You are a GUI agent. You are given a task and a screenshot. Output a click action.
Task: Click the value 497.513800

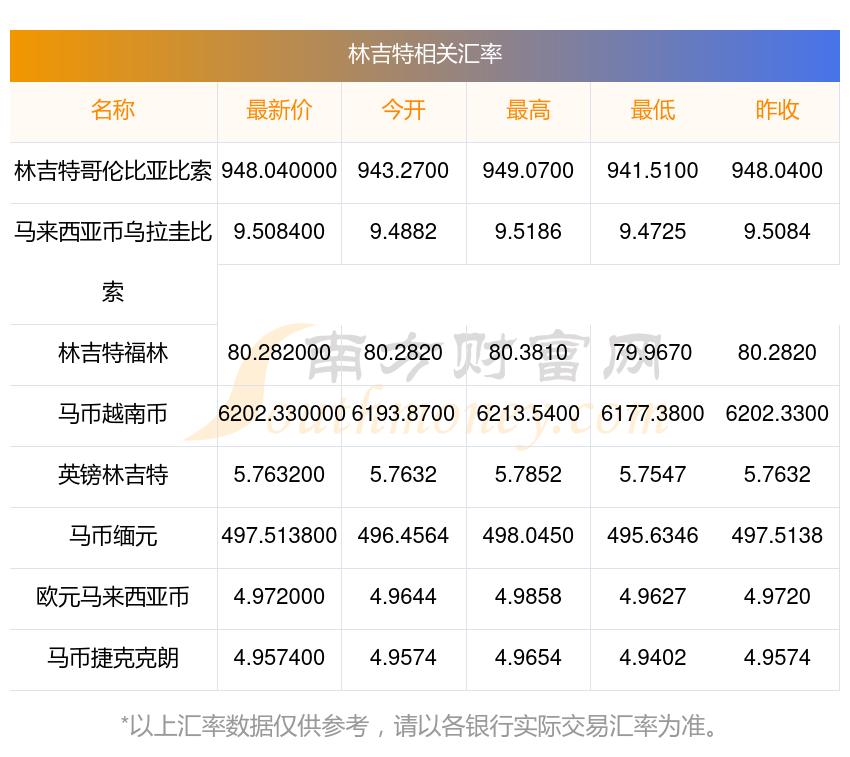(279, 536)
